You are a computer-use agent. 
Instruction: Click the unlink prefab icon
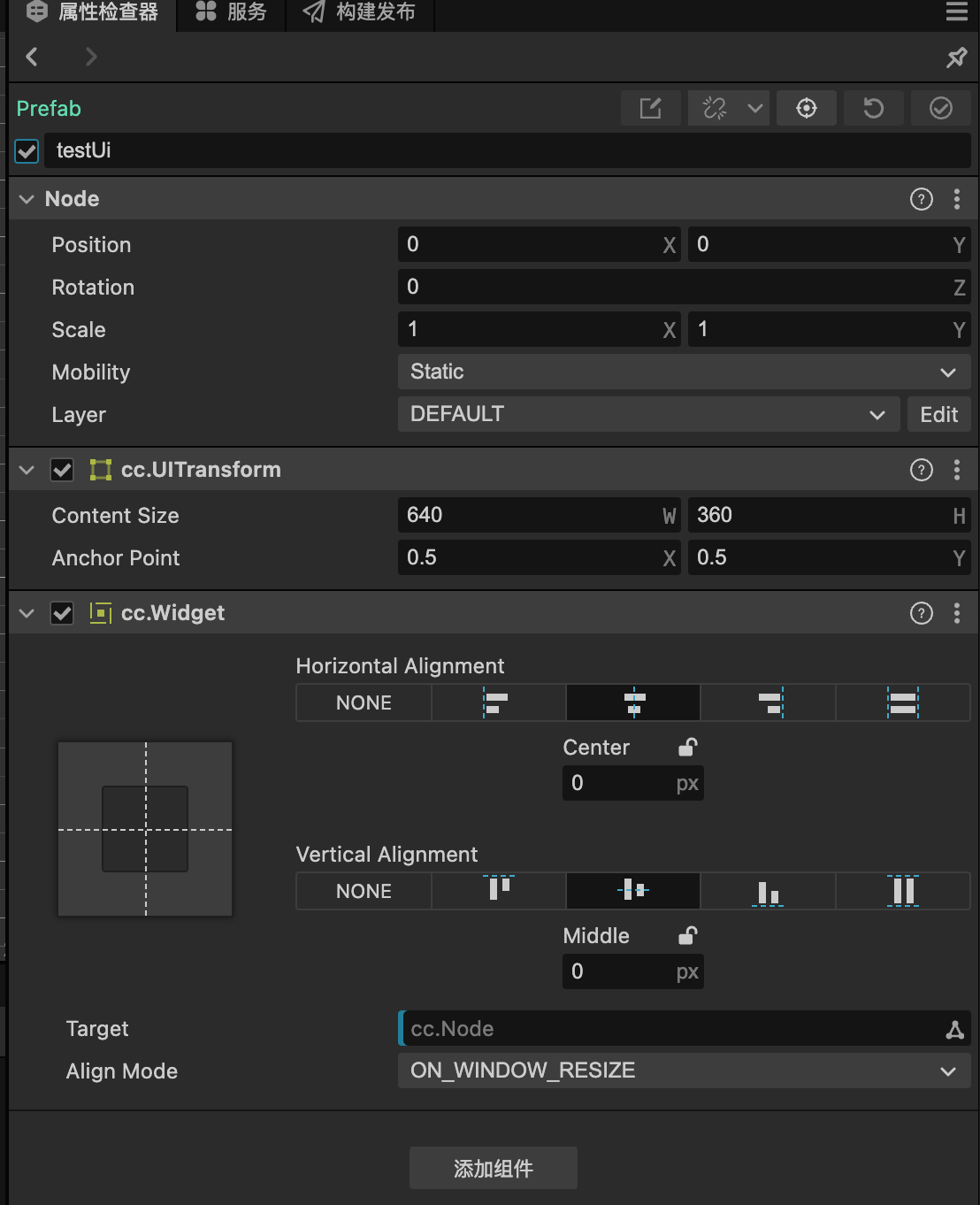(x=715, y=108)
